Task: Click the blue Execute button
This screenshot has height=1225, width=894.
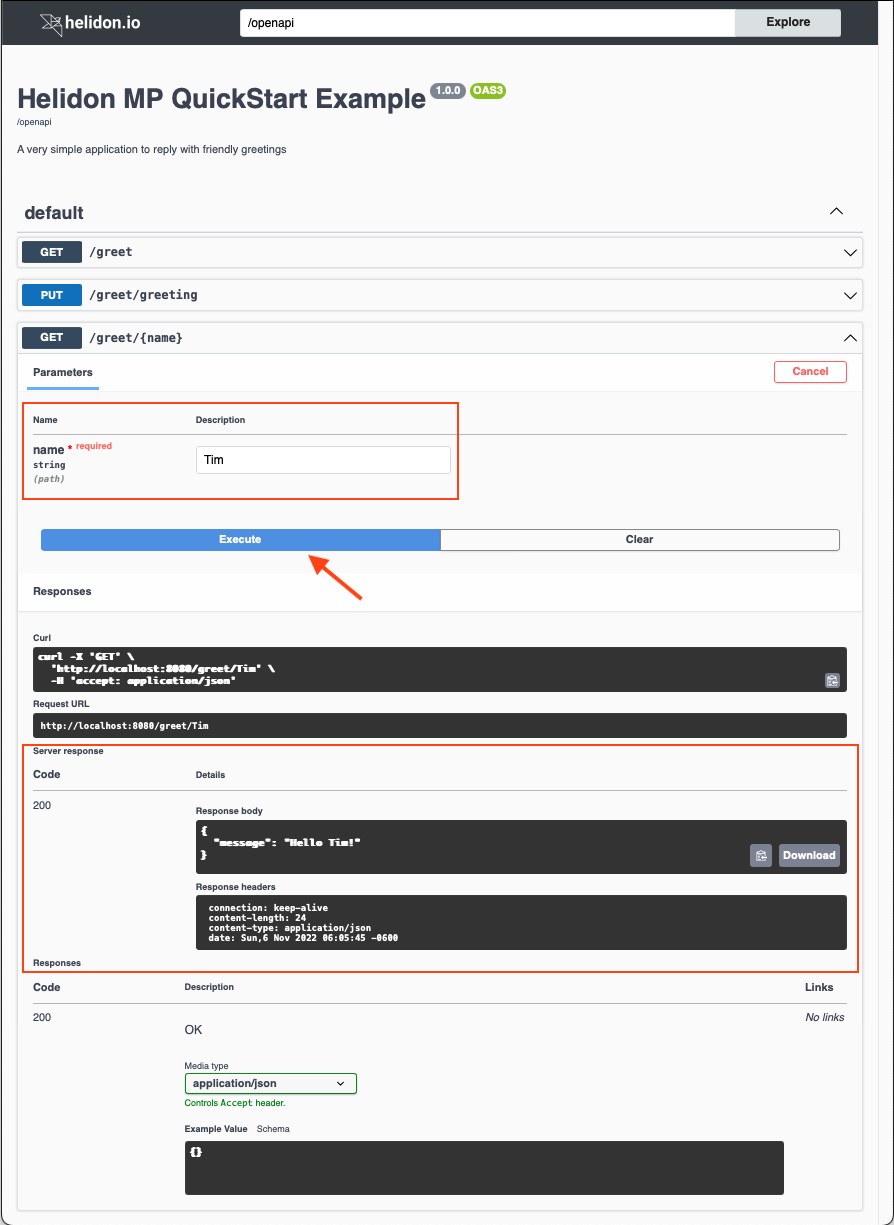Action: 240,539
